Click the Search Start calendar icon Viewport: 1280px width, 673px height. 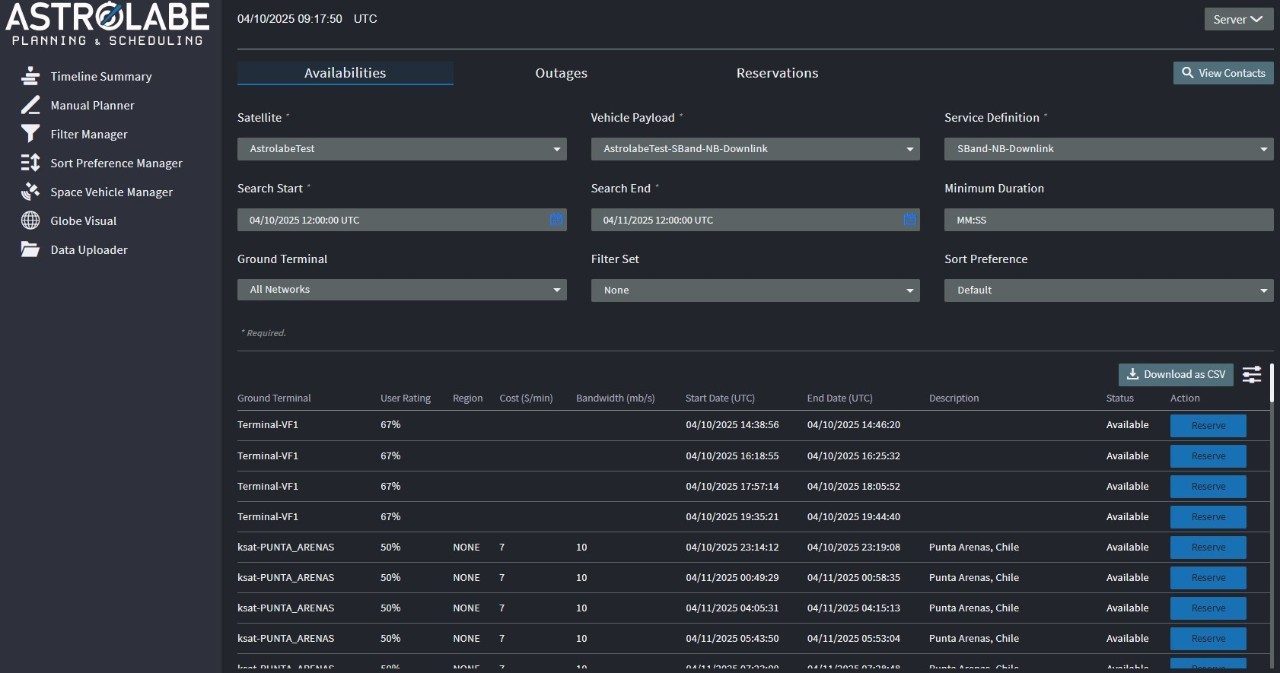(556, 219)
